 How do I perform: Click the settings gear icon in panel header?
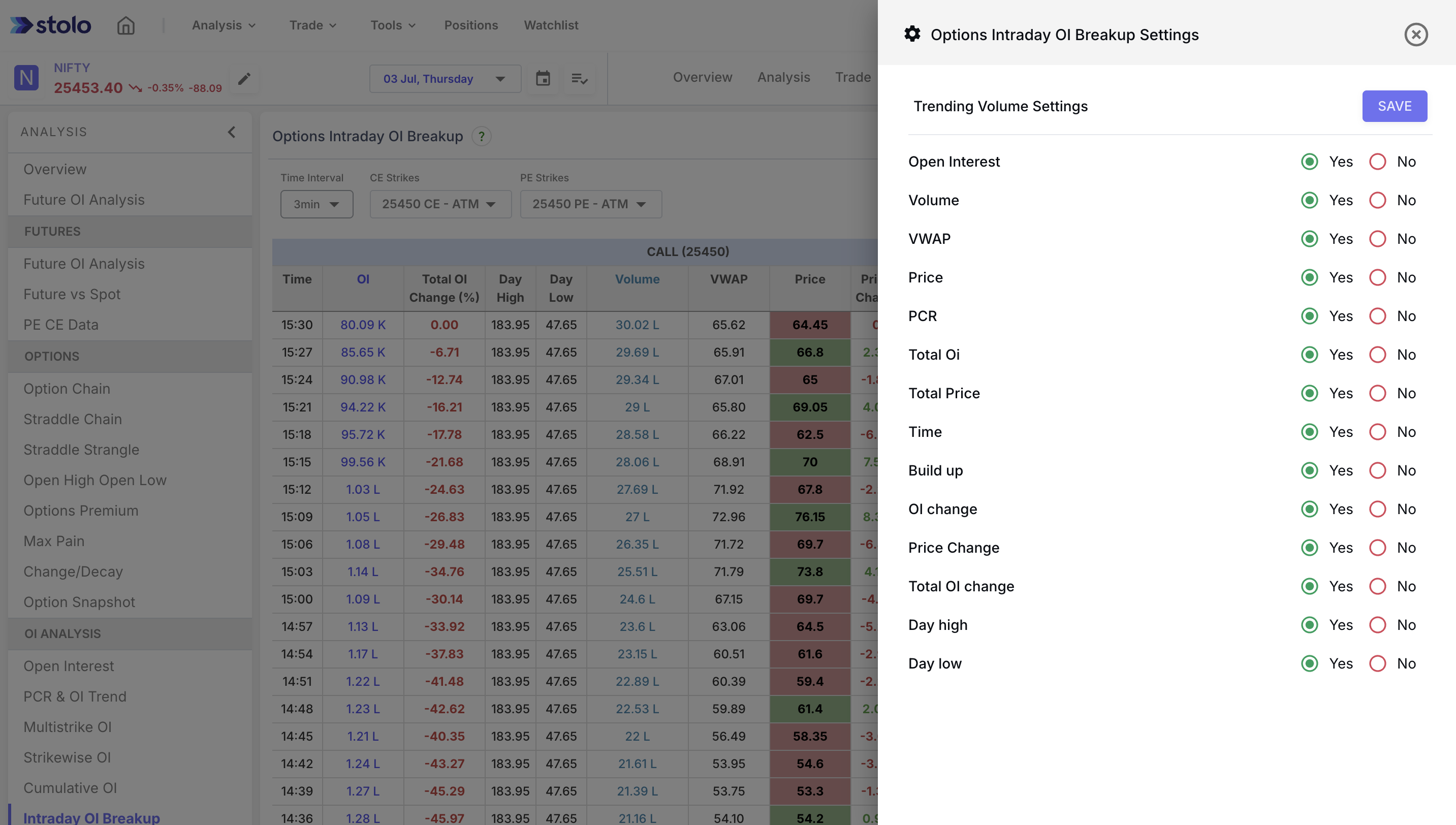coord(912,34)
